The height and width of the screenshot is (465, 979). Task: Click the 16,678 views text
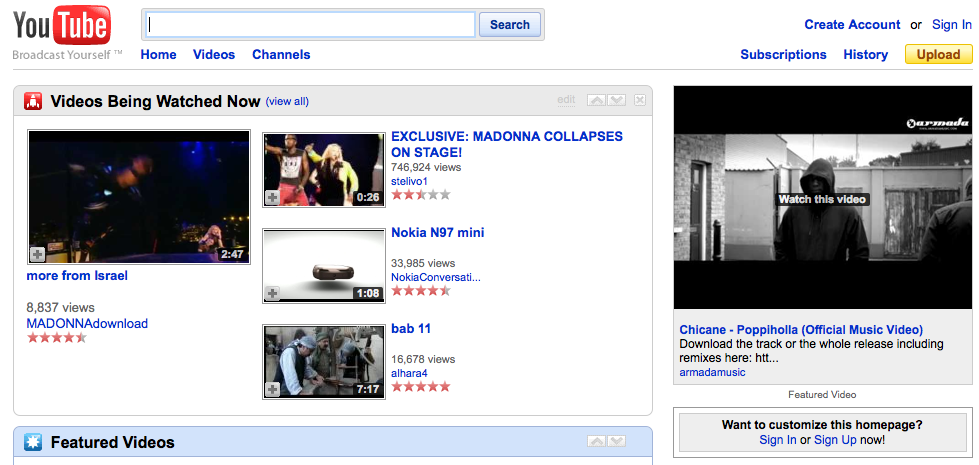coord(423,360)
